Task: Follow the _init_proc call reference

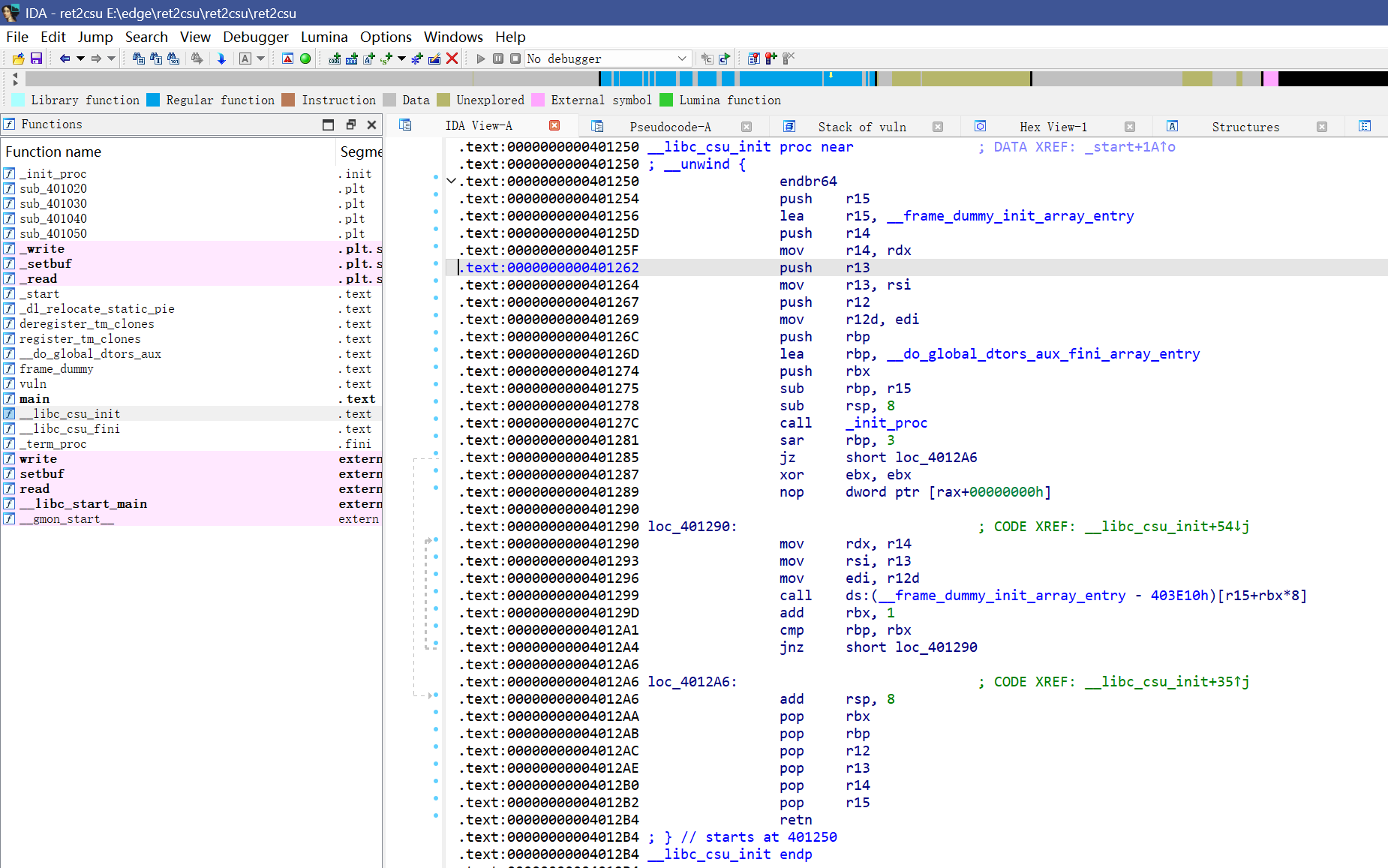Action: (890, 423)
